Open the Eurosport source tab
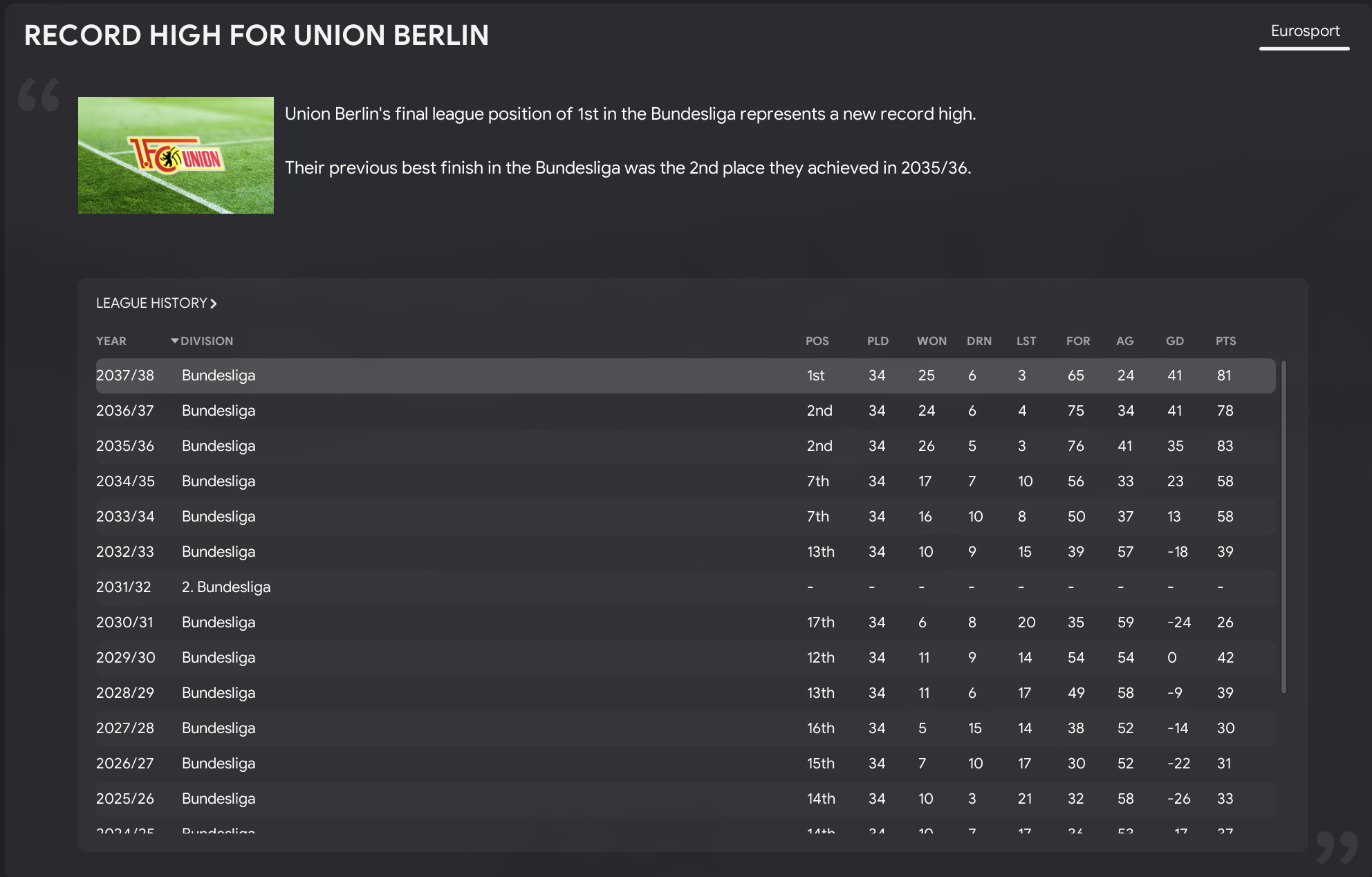This screenshot has width=1372, height=877. pyautogui.click(x=1304, y=31)
